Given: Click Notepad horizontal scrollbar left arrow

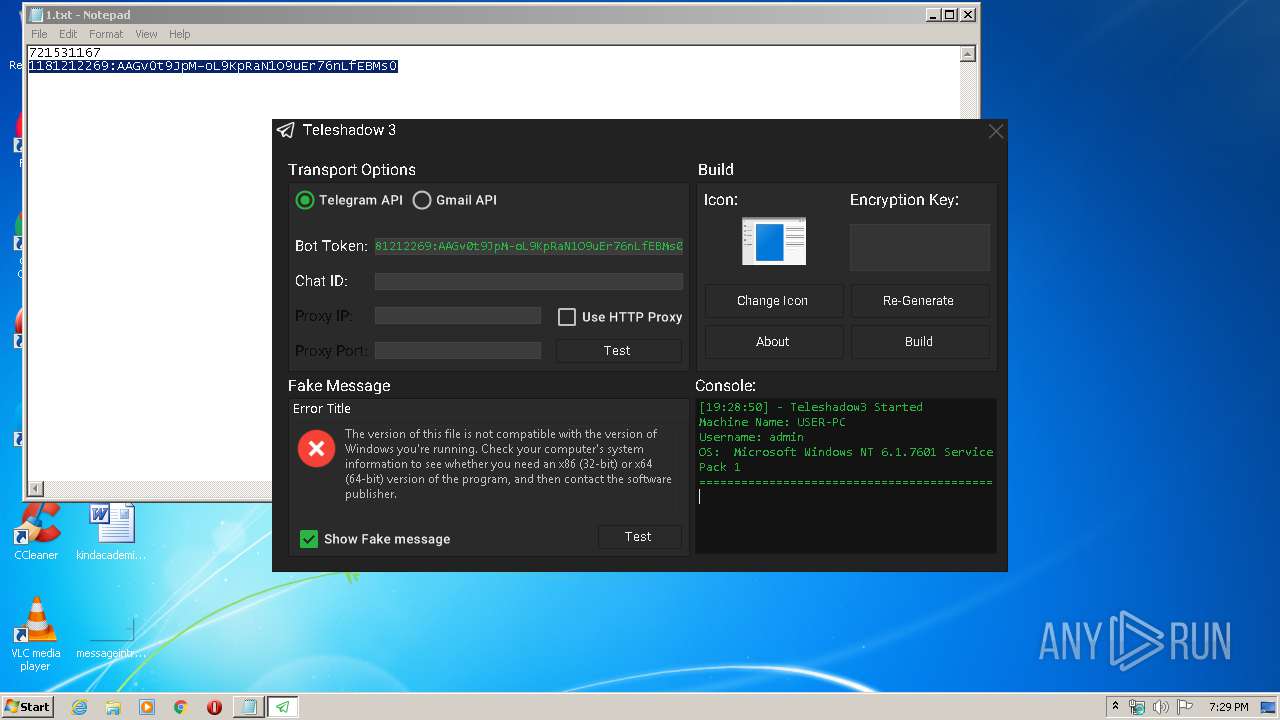Looking at the screenshot, I should pyautogui.click(x=36, y=489).
